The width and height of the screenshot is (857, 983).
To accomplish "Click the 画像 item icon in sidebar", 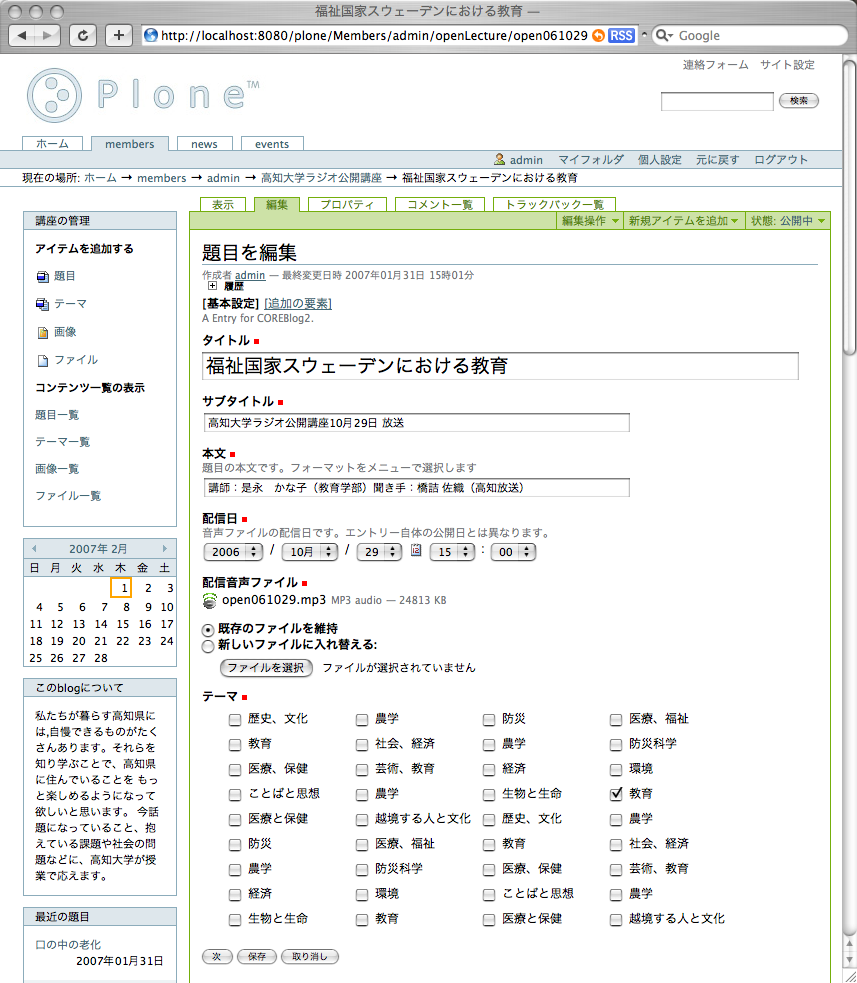I will [43, 332].
